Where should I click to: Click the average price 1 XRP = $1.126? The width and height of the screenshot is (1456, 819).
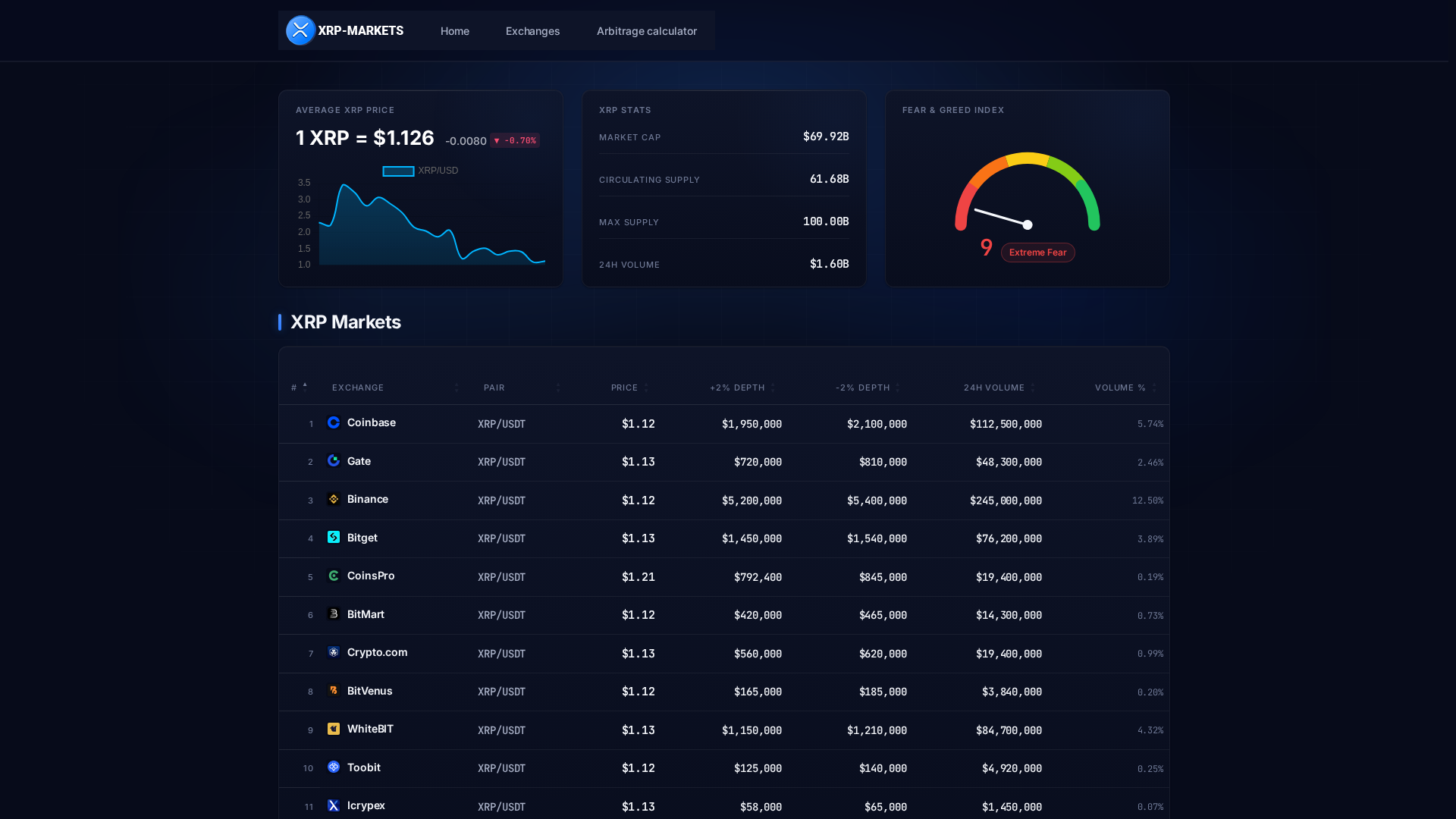pos(365,138)
